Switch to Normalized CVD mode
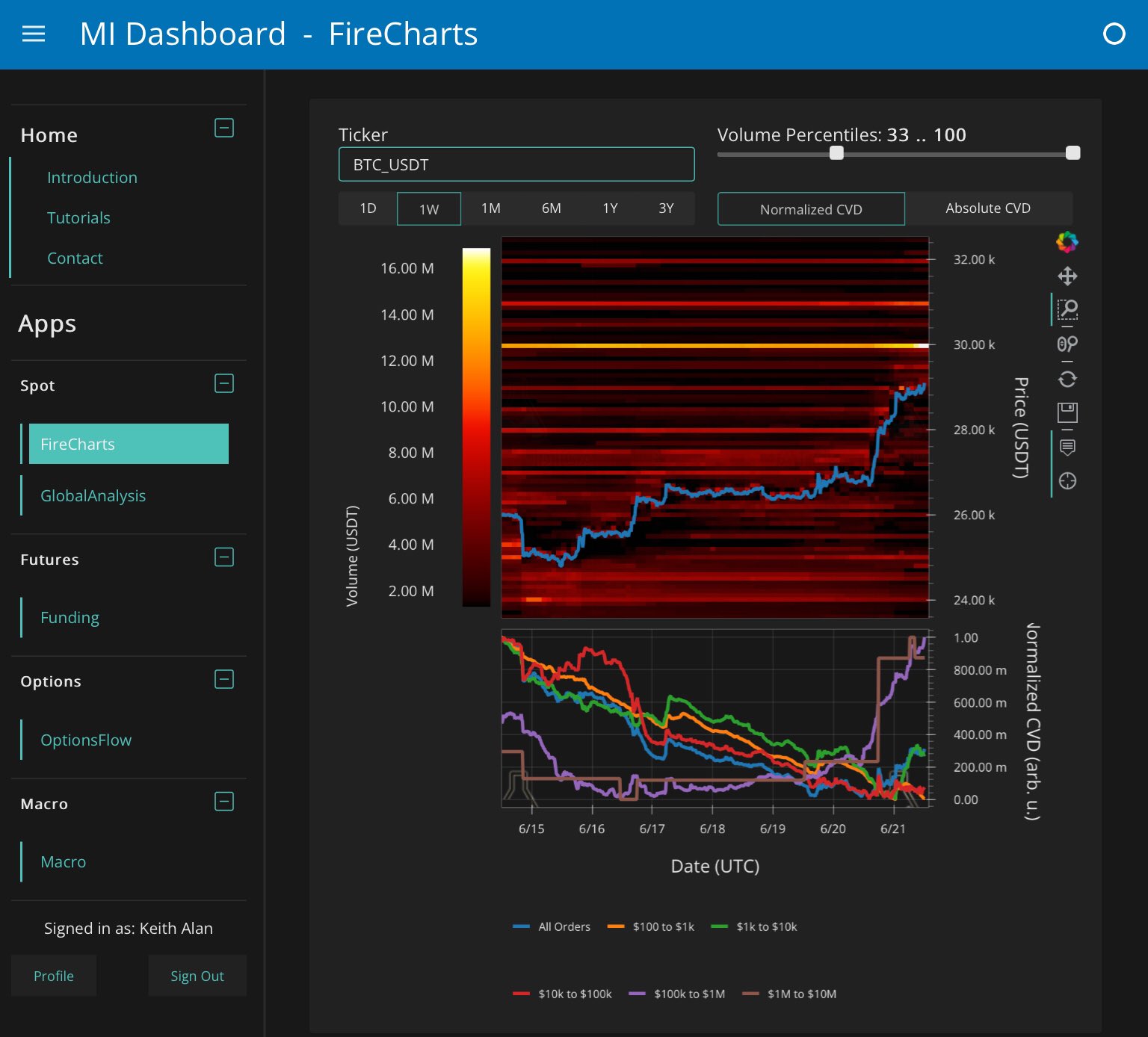 coord(811,209)
